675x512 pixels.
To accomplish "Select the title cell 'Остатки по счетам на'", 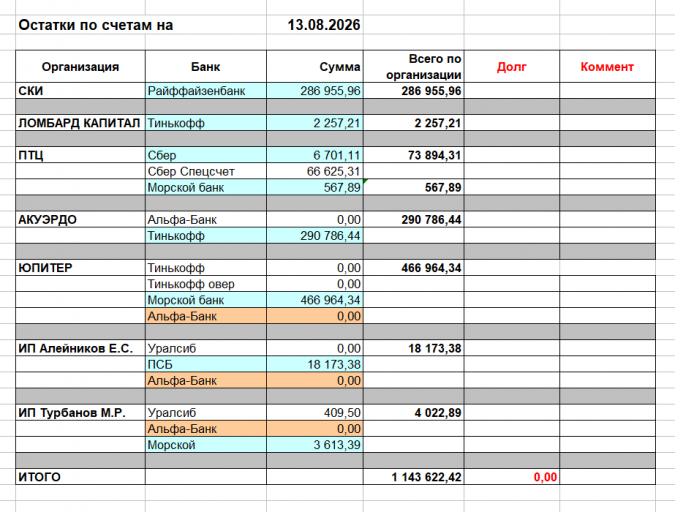I will tap(96, 25).
